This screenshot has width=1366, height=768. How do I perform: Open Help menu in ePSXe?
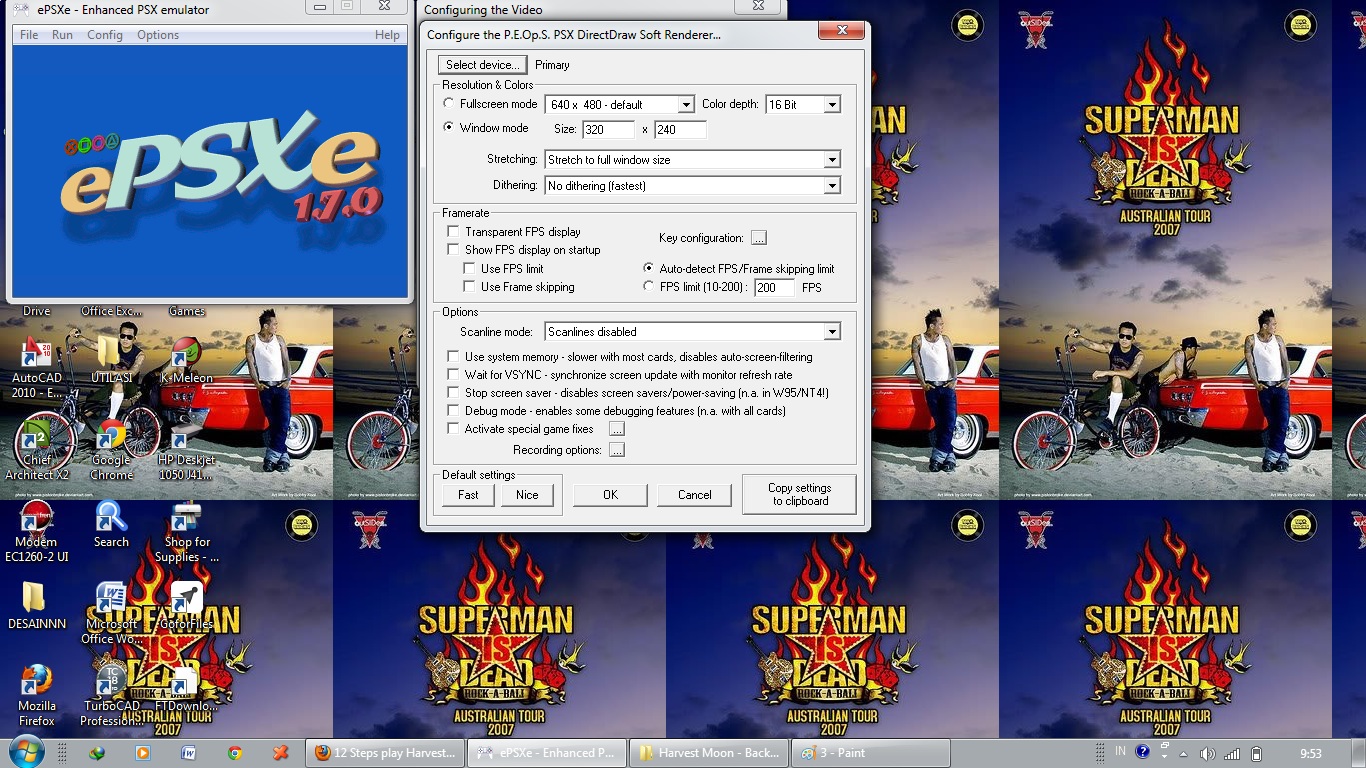[x=387, y=35]
